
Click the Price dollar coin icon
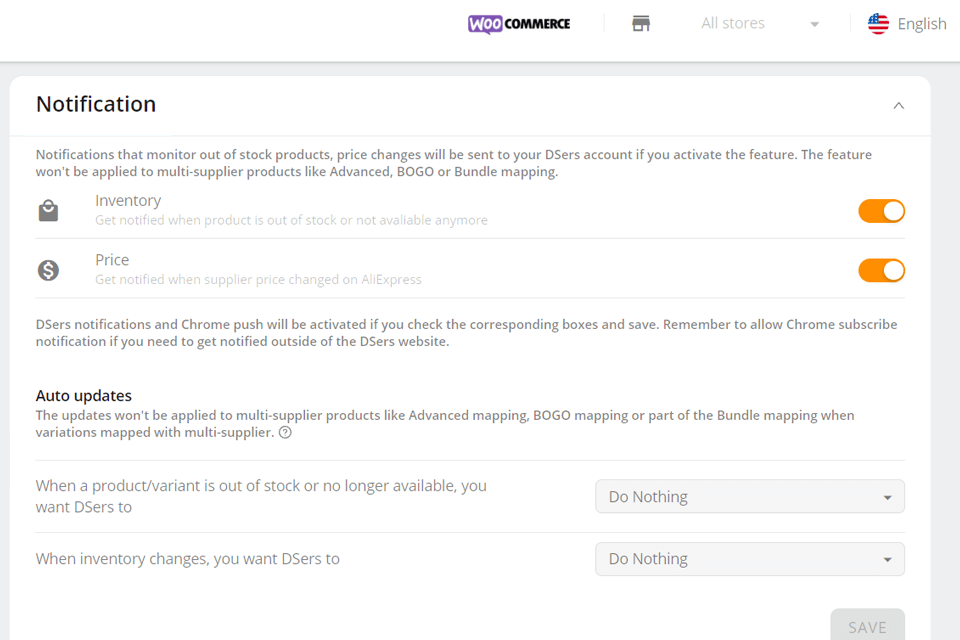[48, 270]
